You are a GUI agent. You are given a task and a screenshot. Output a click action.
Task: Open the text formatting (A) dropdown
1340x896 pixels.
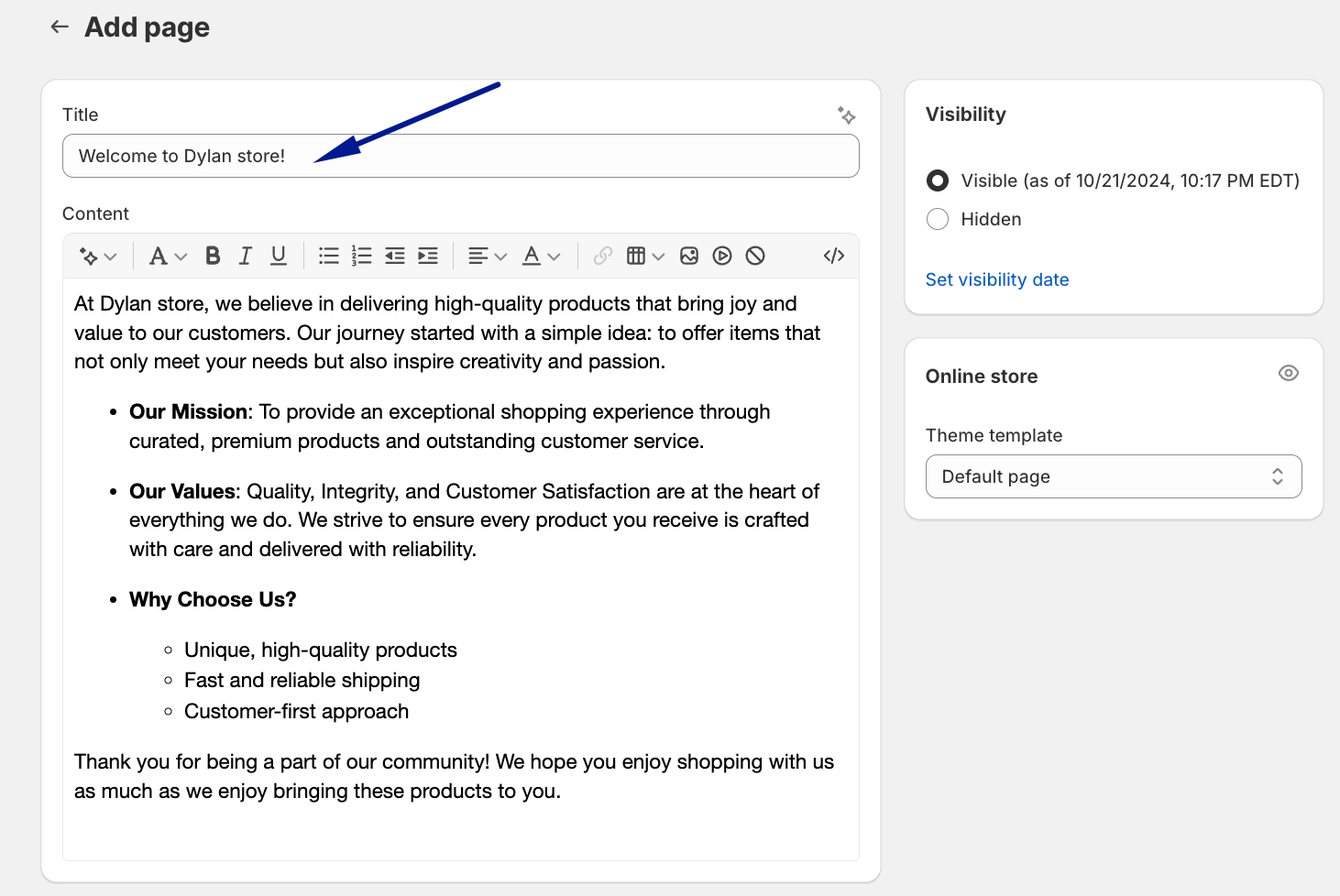pyautogui.click(x=168, y=257)
